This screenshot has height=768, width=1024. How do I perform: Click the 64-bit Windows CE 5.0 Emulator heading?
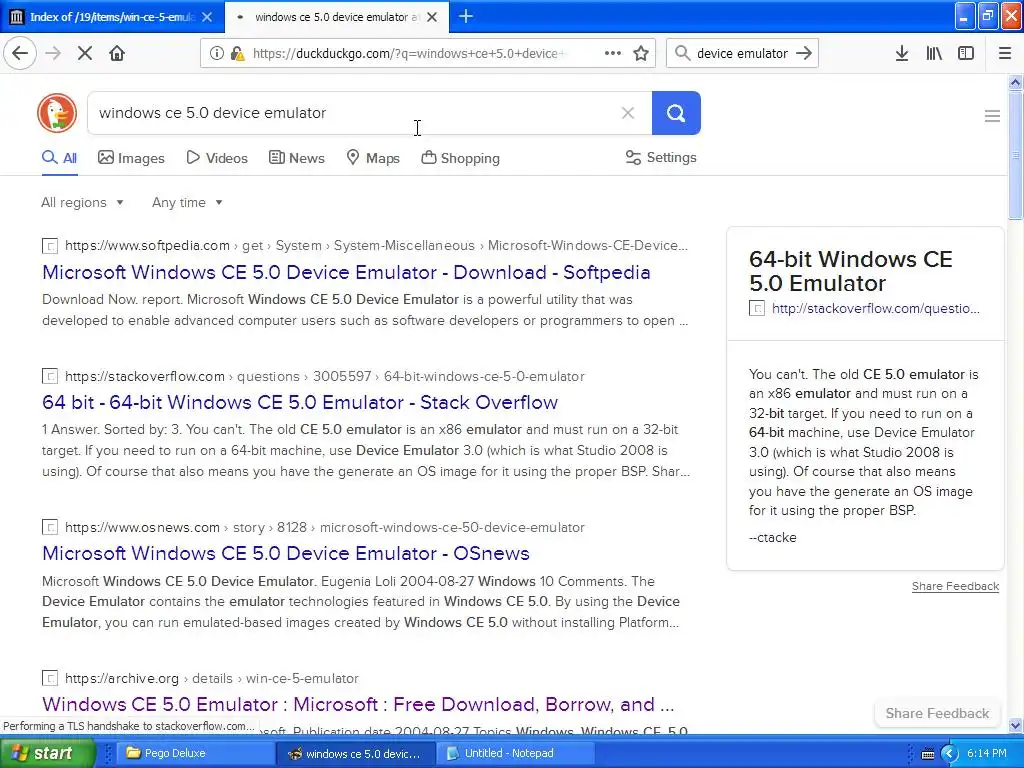850,271
